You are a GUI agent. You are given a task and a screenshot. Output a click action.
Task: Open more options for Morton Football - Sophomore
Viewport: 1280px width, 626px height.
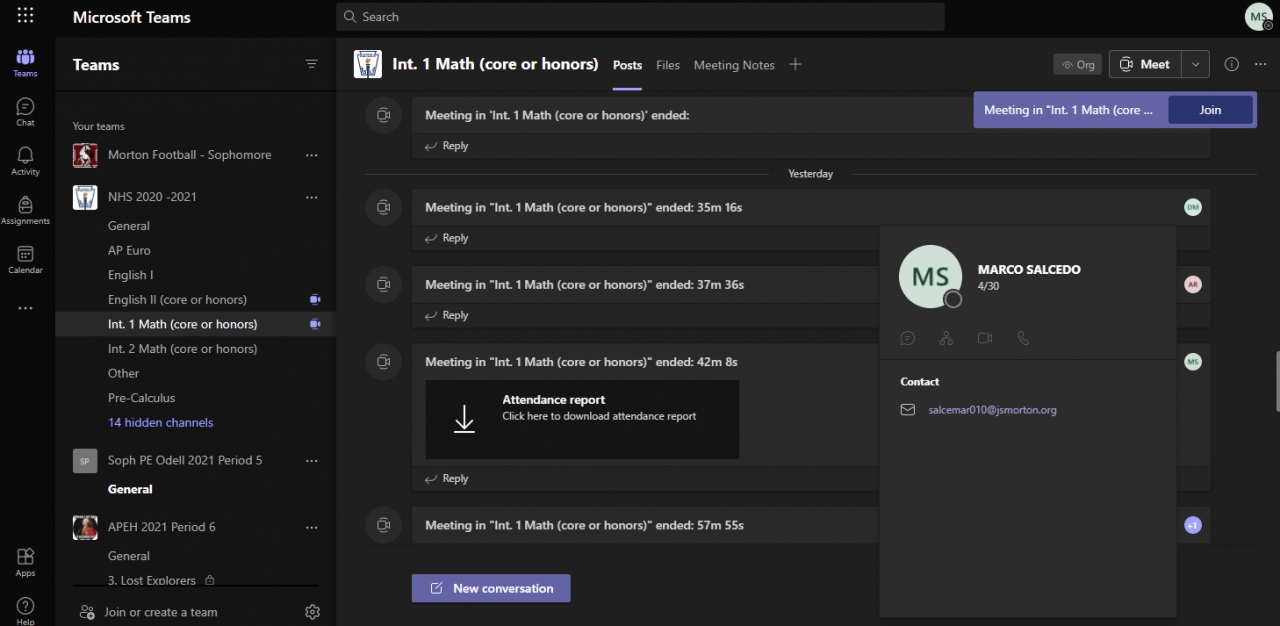311,155
